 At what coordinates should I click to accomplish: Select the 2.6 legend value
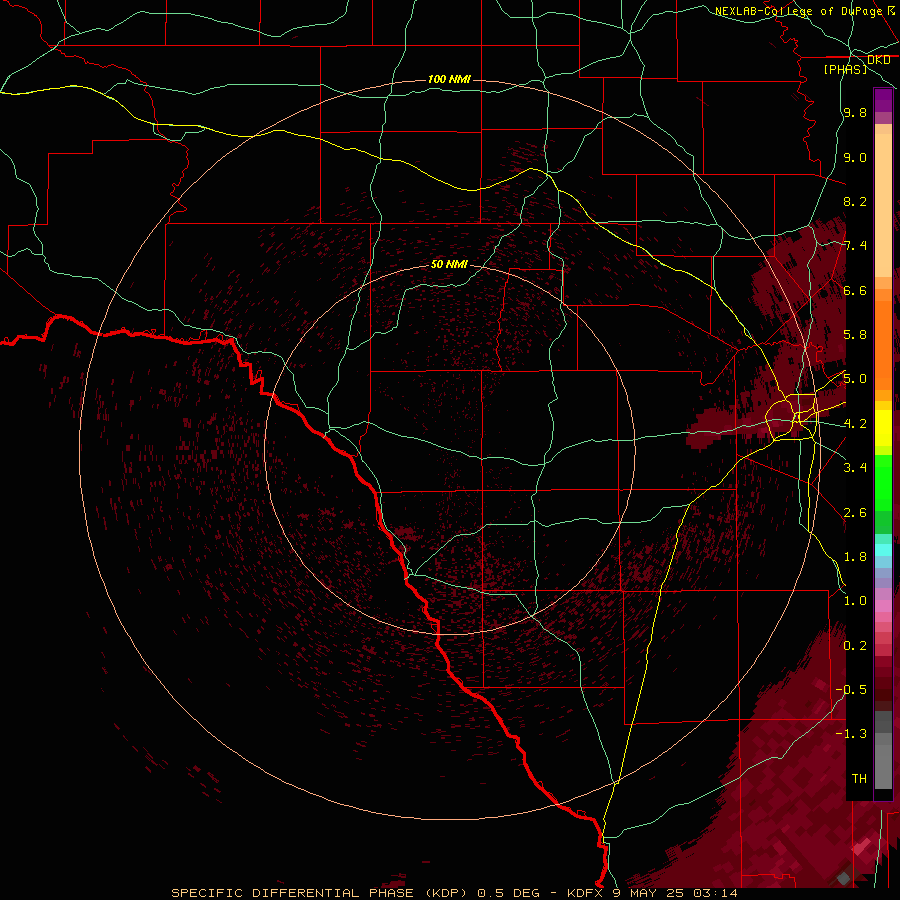(x=855, y=513)
